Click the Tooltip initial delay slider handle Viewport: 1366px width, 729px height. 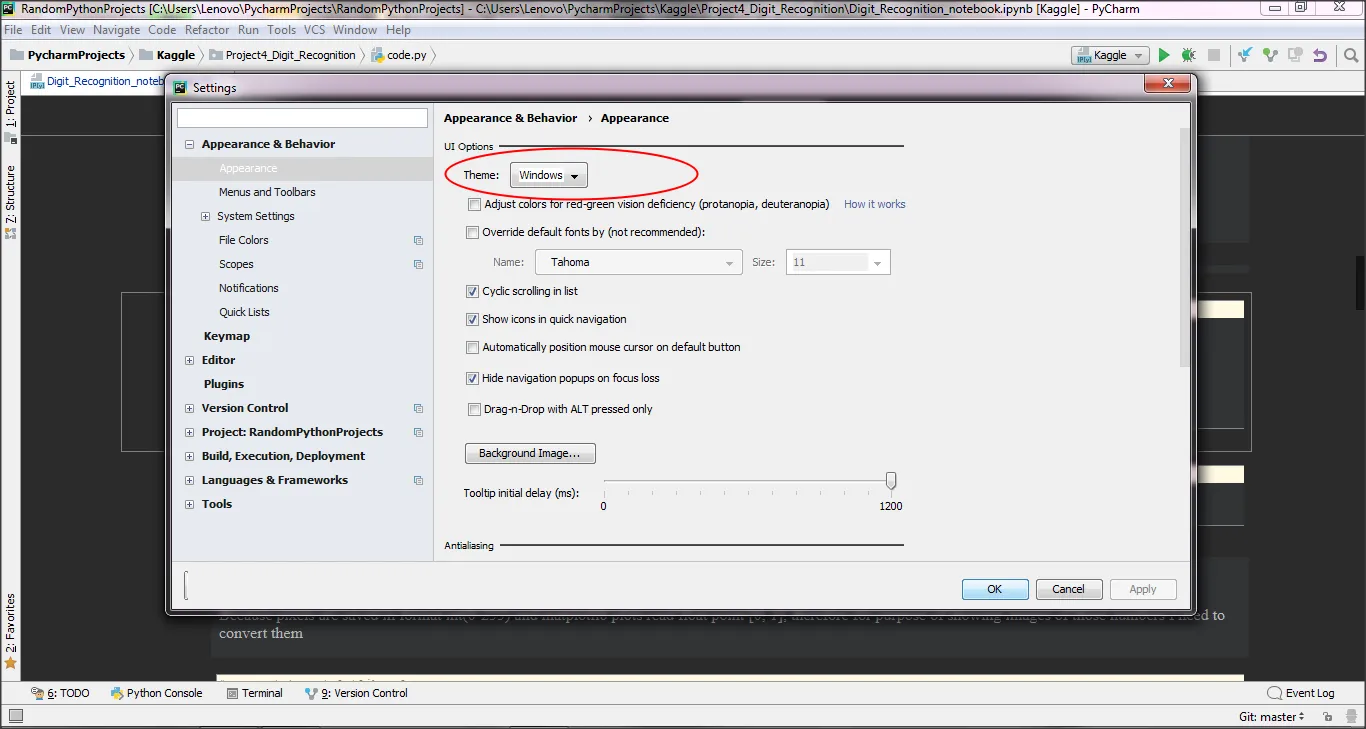click(891, 481)
